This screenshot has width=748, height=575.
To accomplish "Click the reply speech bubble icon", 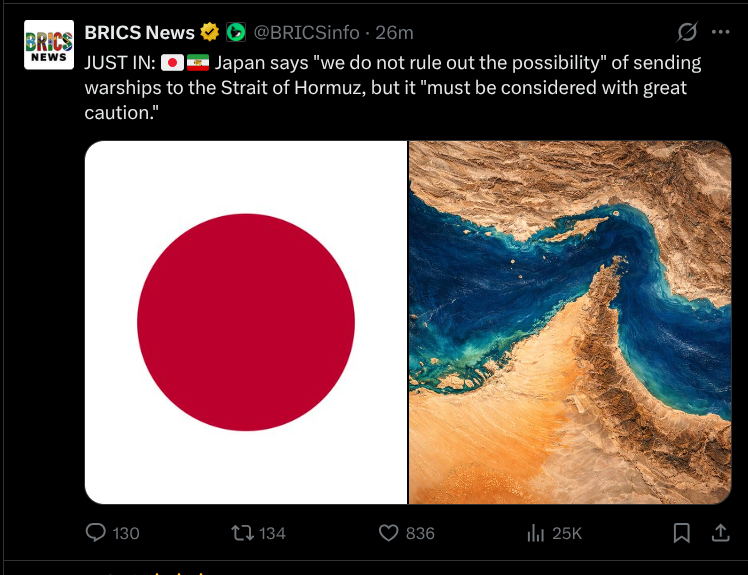I will click(96, 533).
